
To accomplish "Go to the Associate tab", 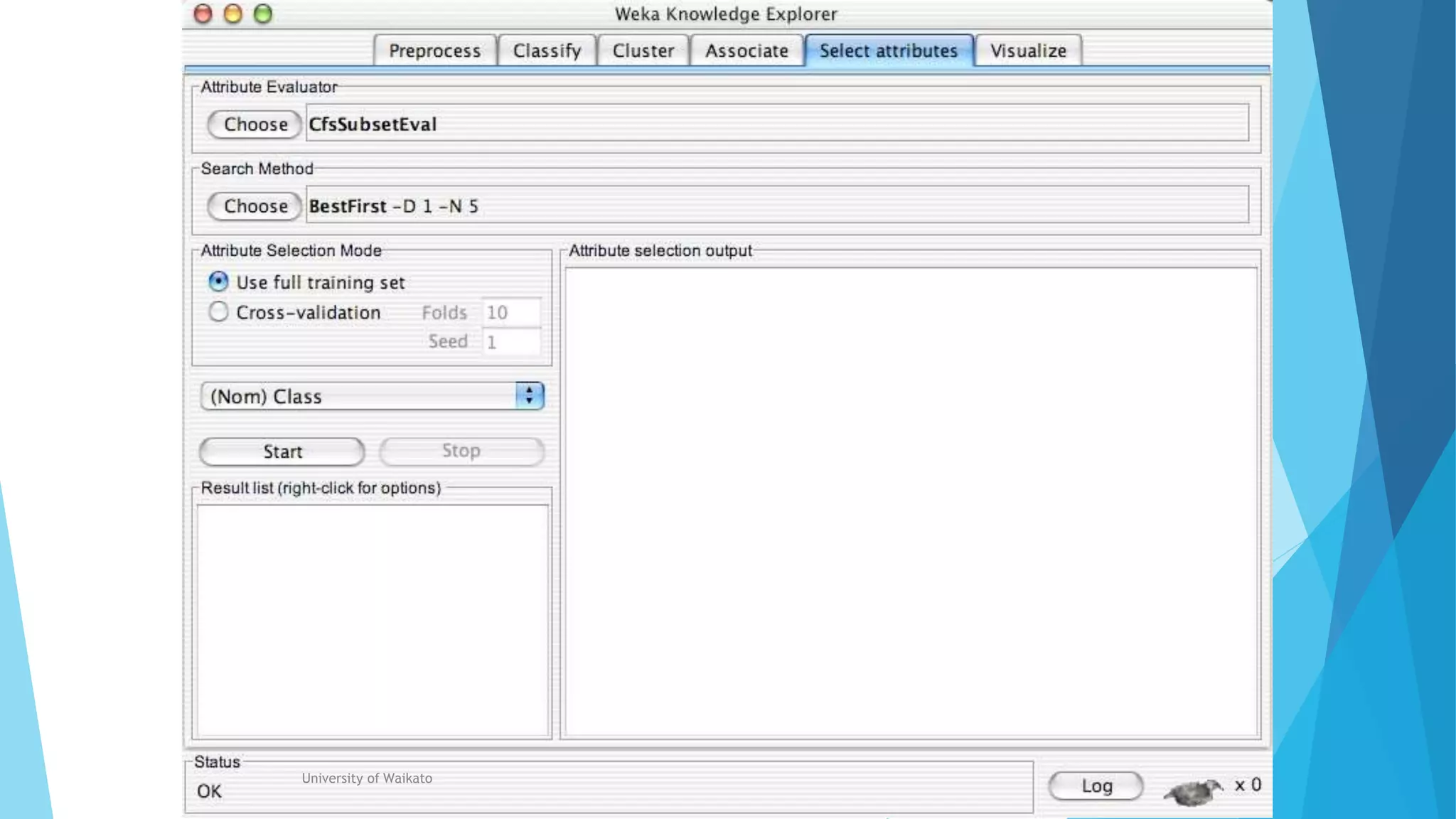I will pyautogui.click(x=746, y=50).
